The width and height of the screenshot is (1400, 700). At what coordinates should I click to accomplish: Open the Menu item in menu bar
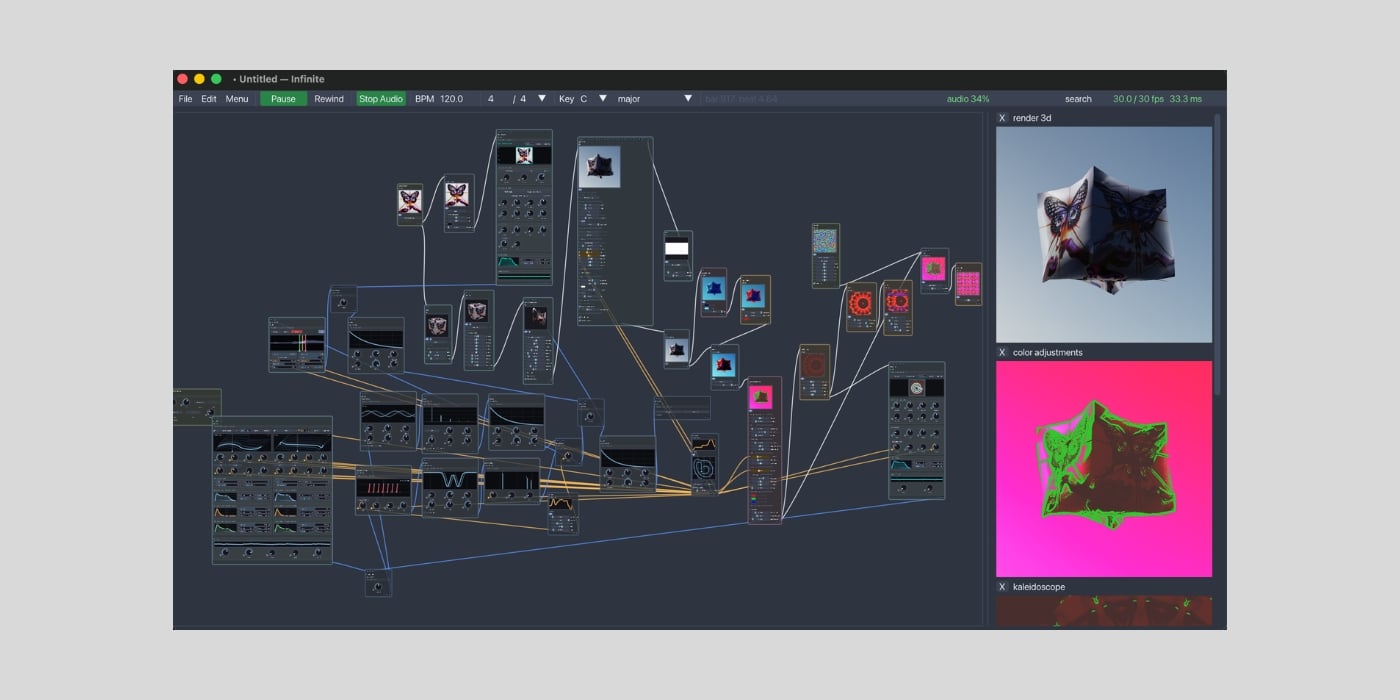coord(237,99)
